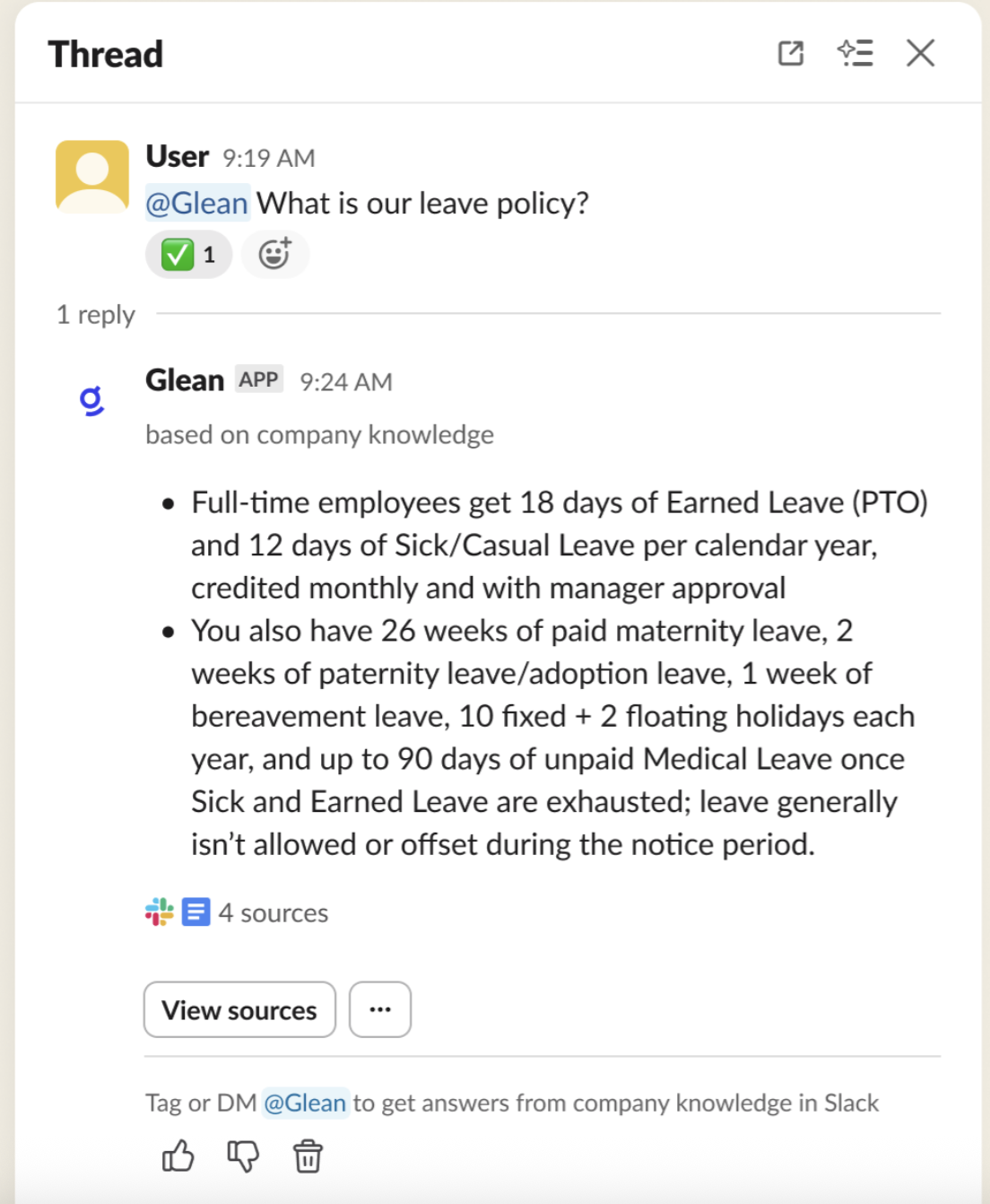The width and height of the screenshot is (990, 1204).
Task: Click the AI summarize thread icon
Action: (x=855, y=54)
